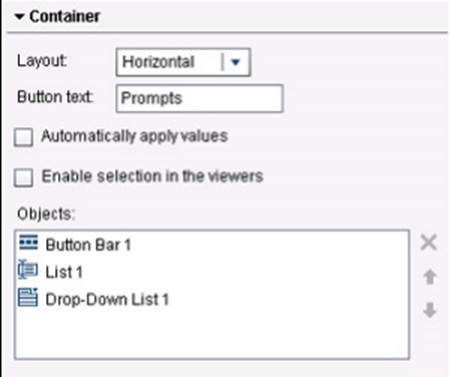450x377 pixels.
Task: Click the Container section header label
Action: click(x=65, y=16)
